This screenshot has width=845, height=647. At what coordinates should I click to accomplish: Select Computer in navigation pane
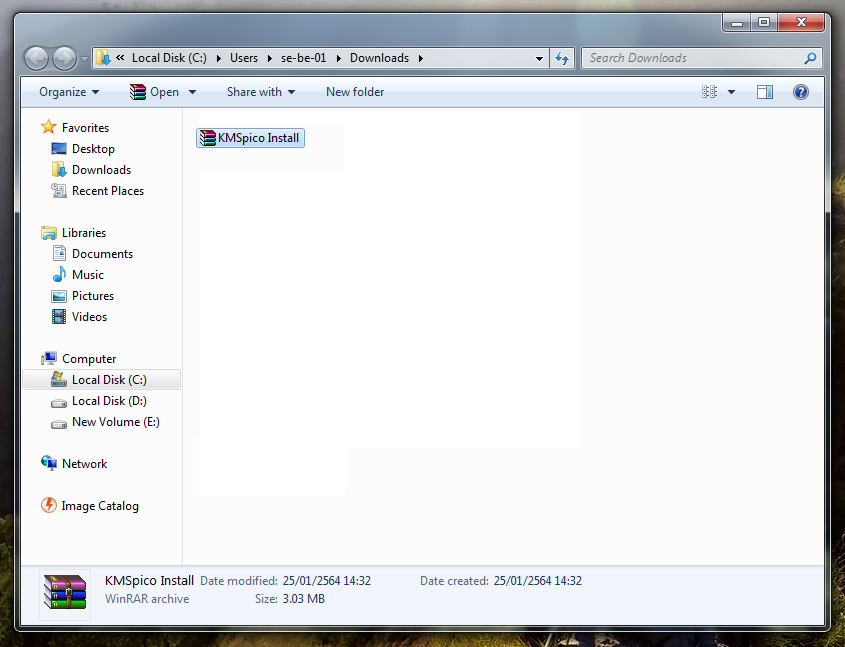click(x=89, y=359)
